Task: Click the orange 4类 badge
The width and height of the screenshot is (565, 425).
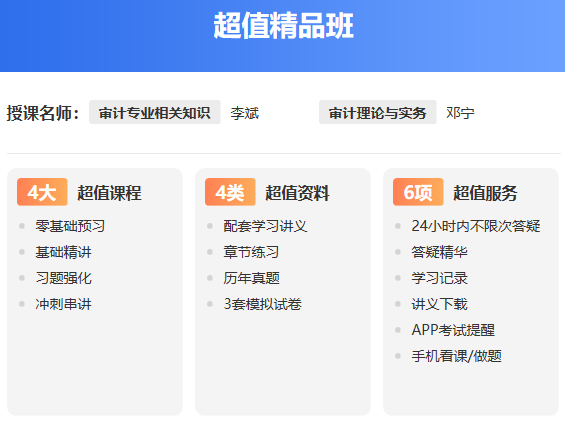Action: tap(230, 192)
